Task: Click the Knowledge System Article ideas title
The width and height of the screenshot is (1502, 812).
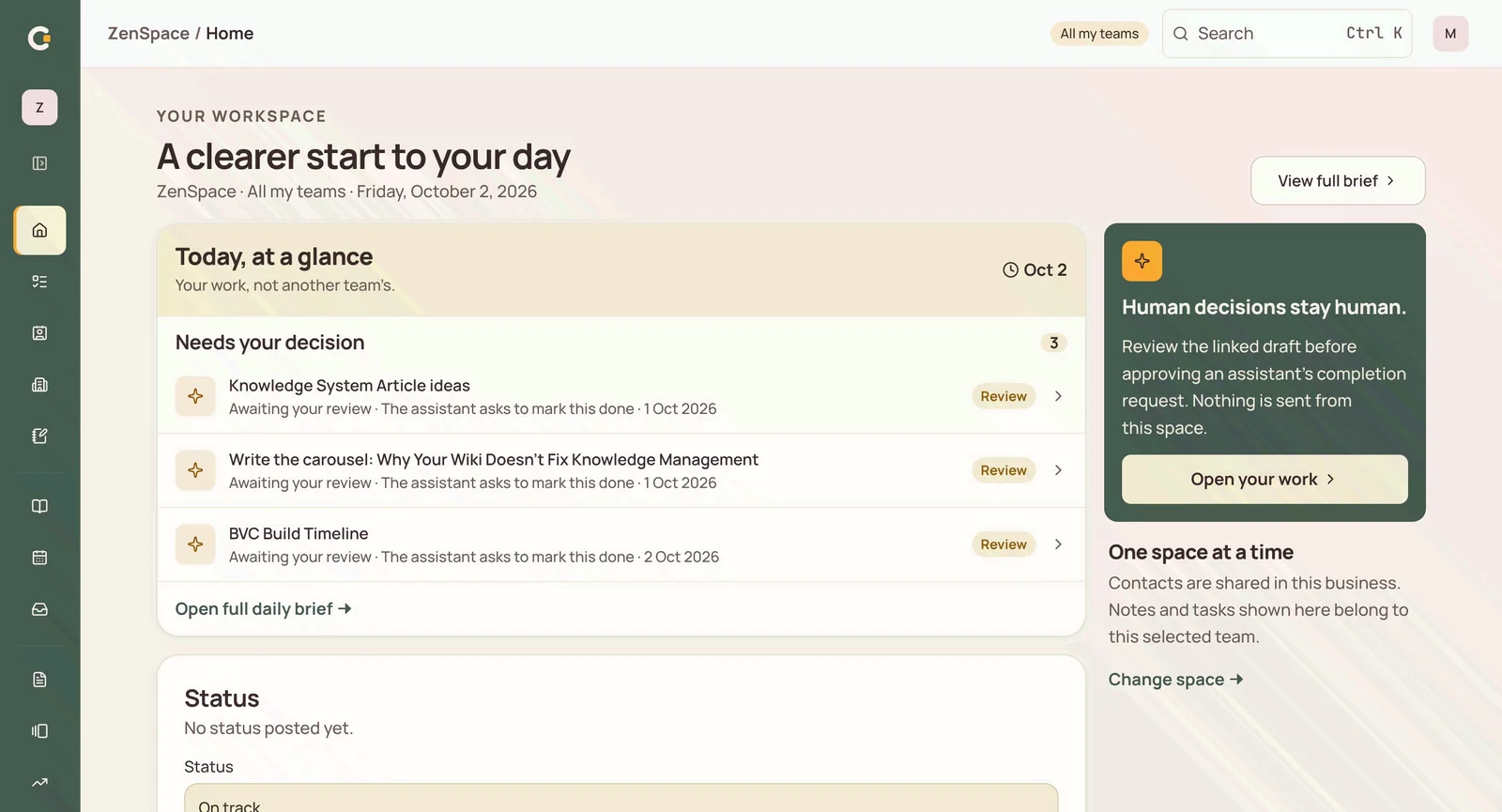Action: (x=349, y=386)
